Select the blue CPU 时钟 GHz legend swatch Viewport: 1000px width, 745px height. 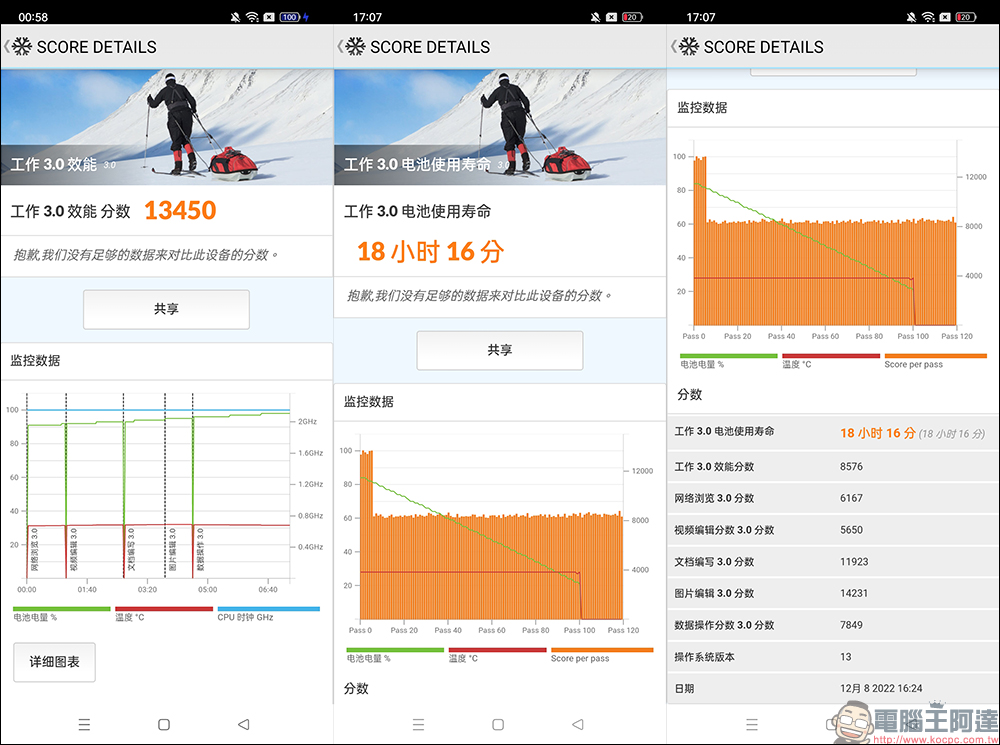[268, 608]
